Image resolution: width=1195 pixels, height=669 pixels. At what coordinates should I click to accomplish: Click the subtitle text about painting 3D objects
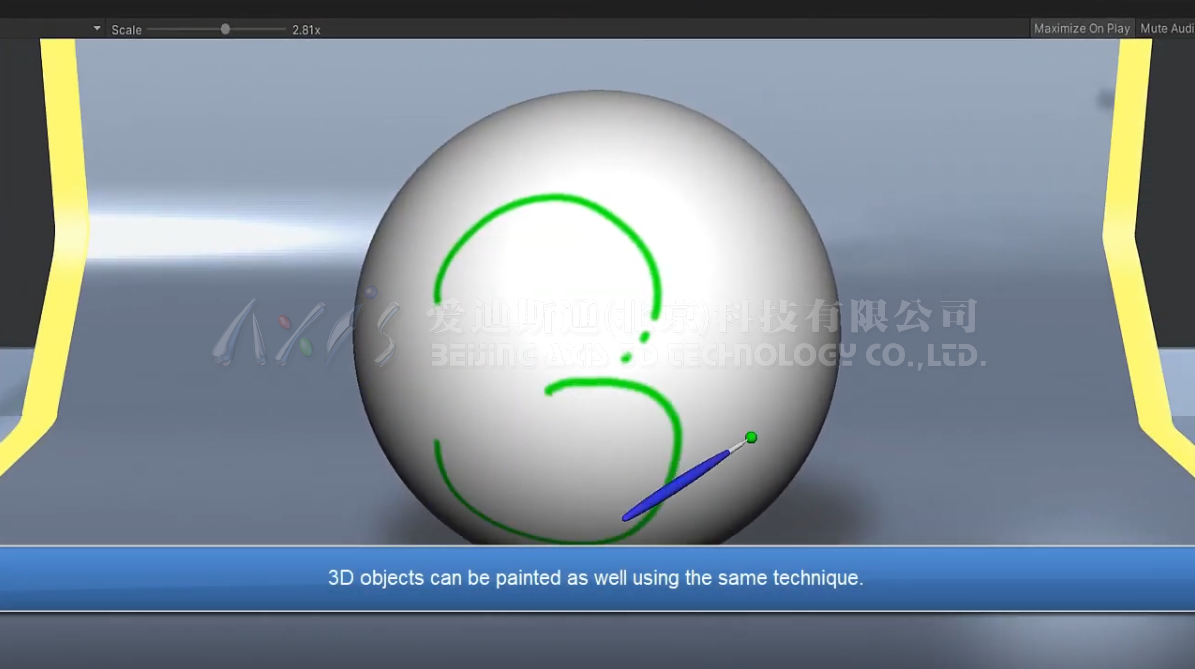(594, 578)
